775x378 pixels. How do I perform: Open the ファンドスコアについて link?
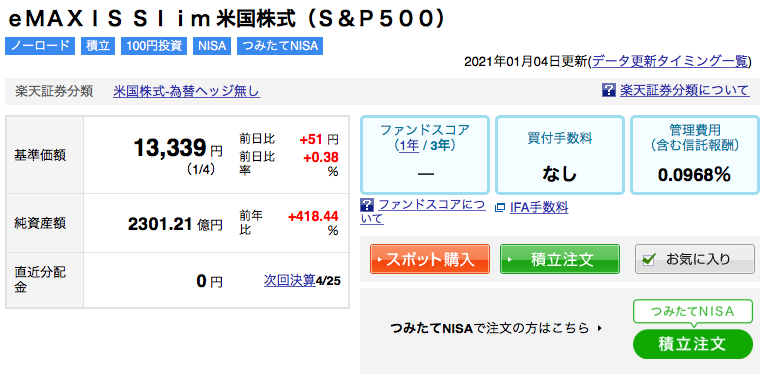423,211
